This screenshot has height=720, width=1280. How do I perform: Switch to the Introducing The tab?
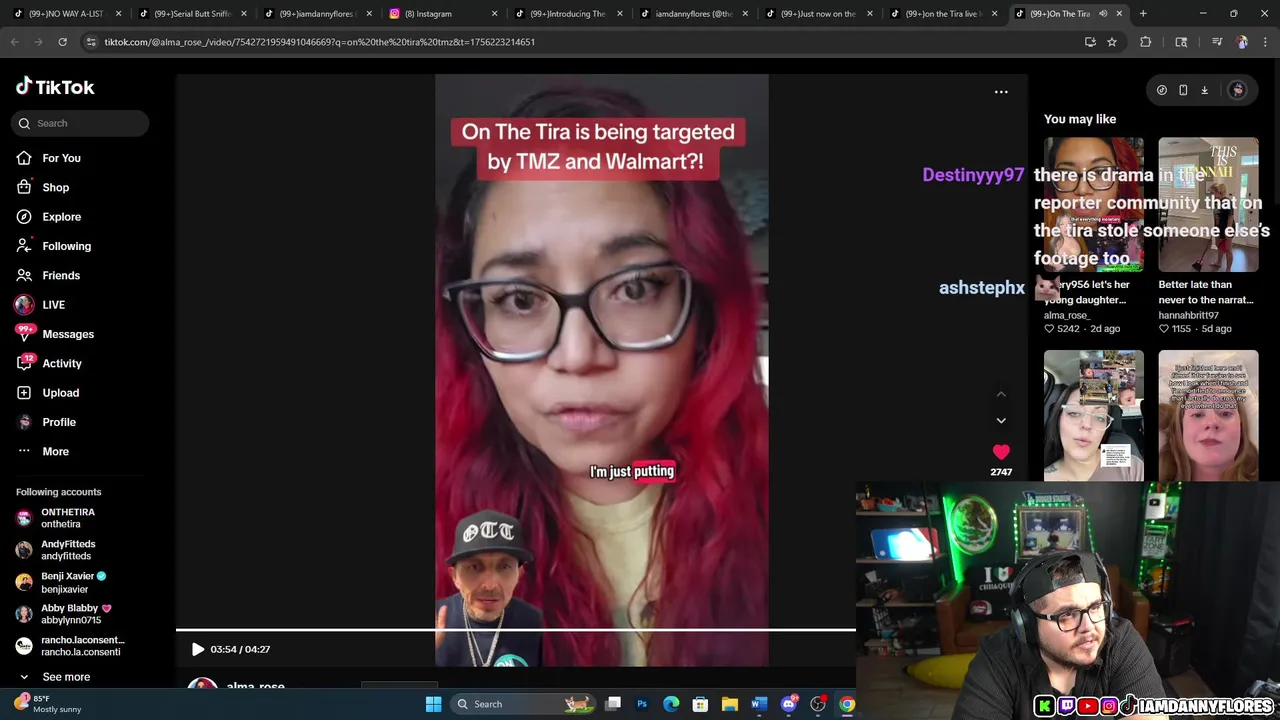pyautogui.click(x=568, y=14)
